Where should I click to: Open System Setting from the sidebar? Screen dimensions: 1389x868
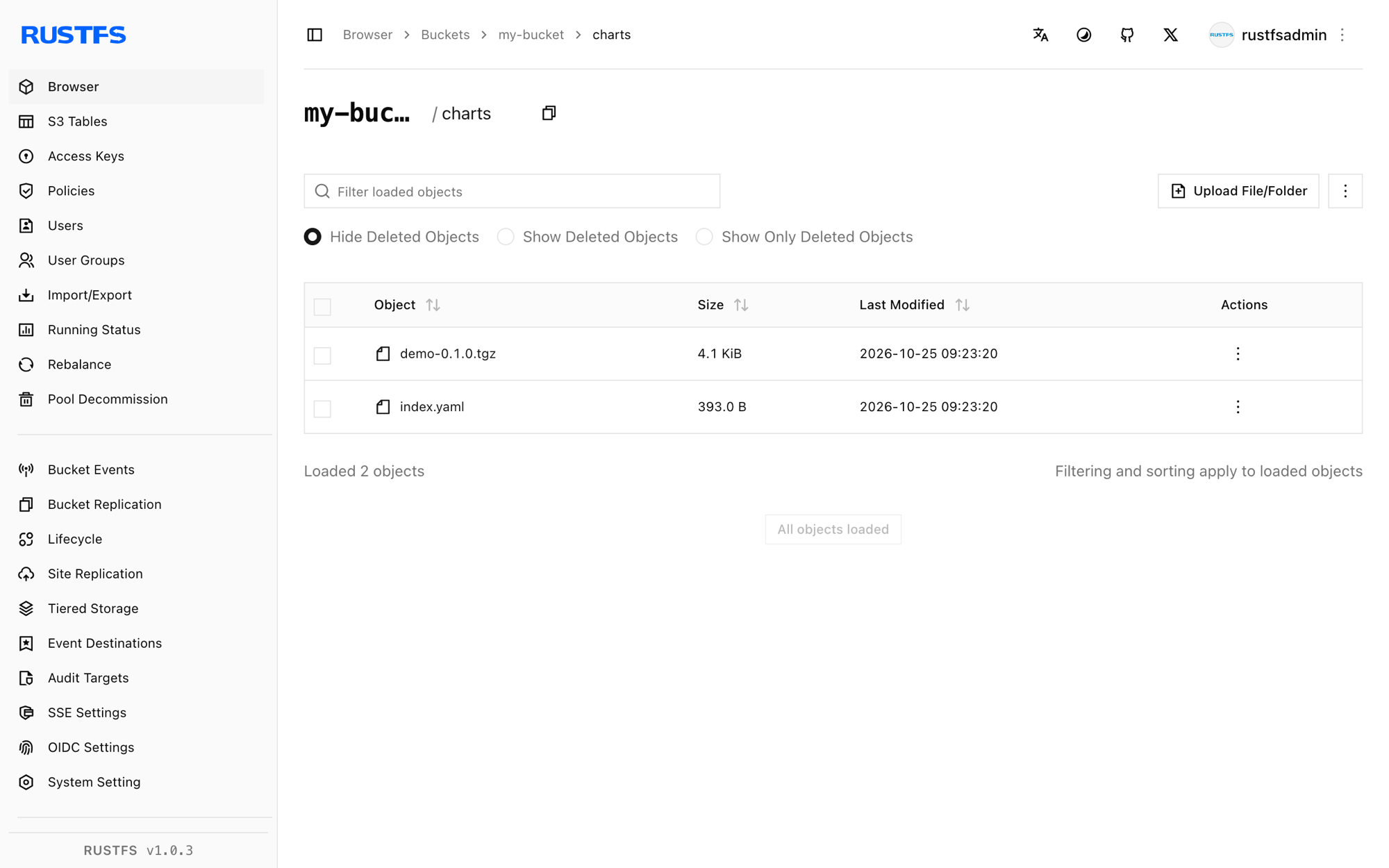pyautogui.click(x=136, y=782)
